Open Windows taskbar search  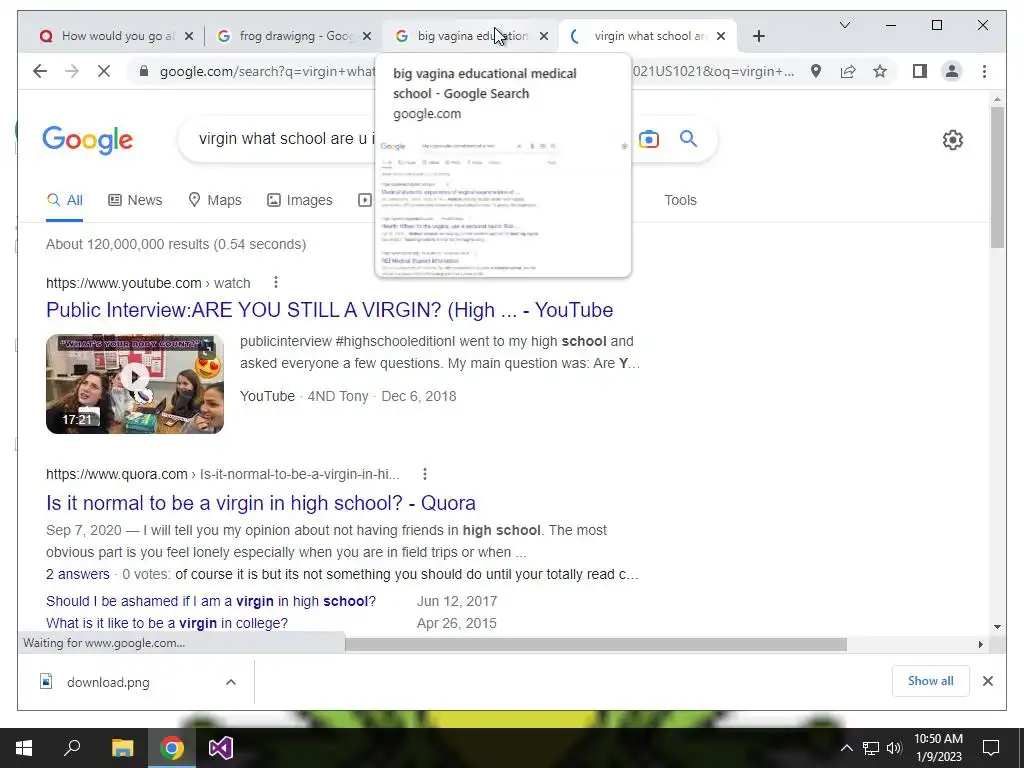(72, 748)
